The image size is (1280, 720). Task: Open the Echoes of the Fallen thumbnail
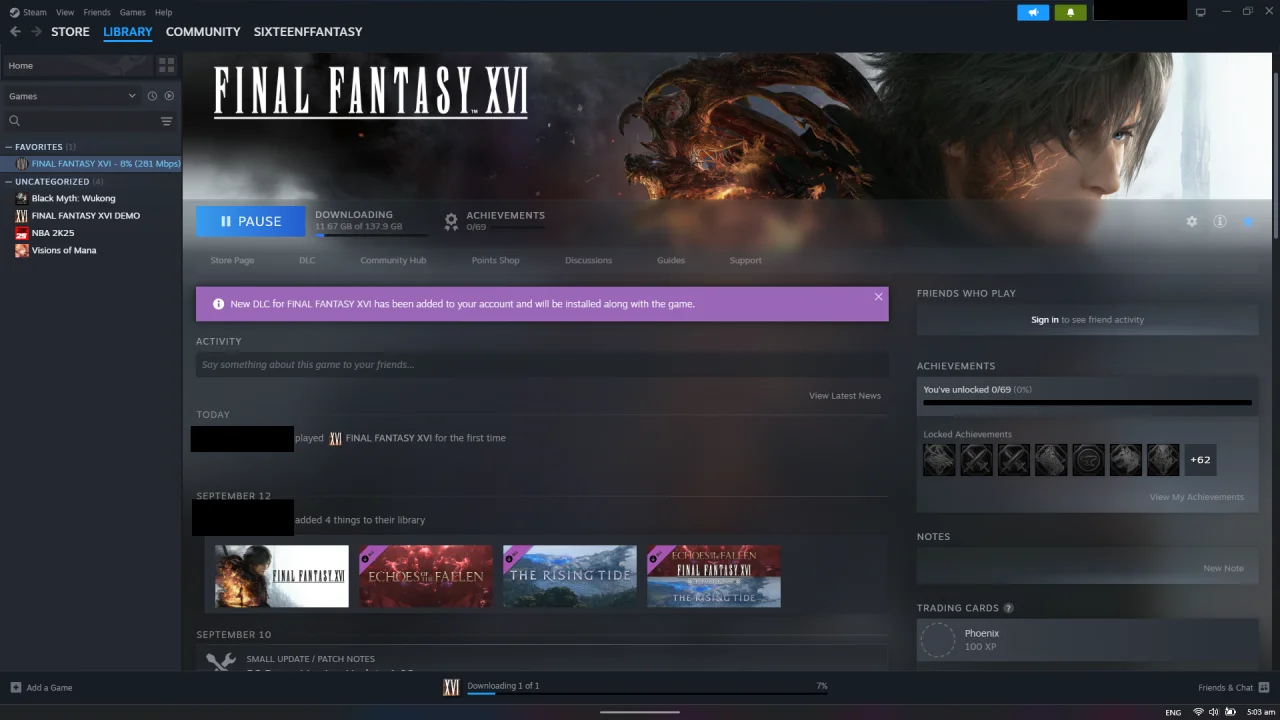pyautogui.click(x=426, y=576)
